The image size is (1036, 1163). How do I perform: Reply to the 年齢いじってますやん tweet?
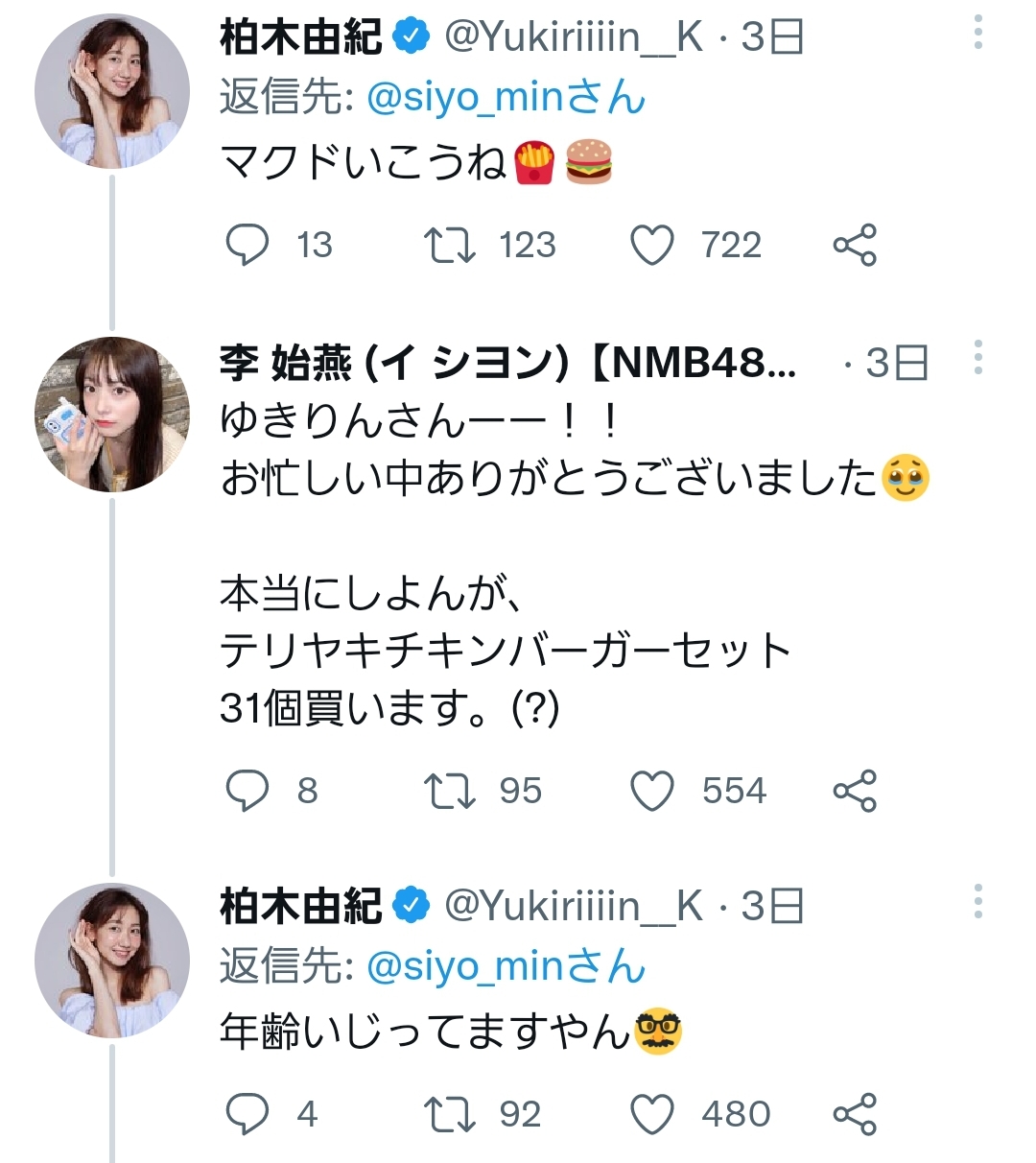click(247, 1114)
